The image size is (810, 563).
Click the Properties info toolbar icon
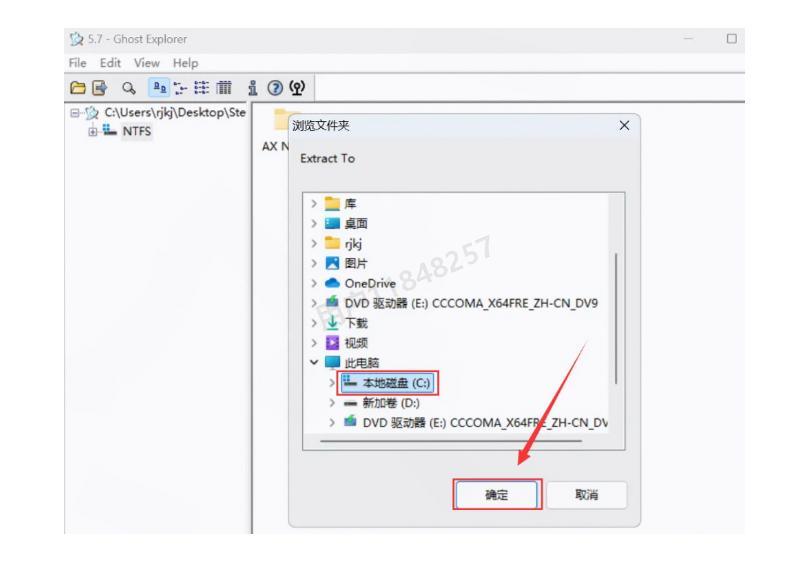[x=253, y=88]
